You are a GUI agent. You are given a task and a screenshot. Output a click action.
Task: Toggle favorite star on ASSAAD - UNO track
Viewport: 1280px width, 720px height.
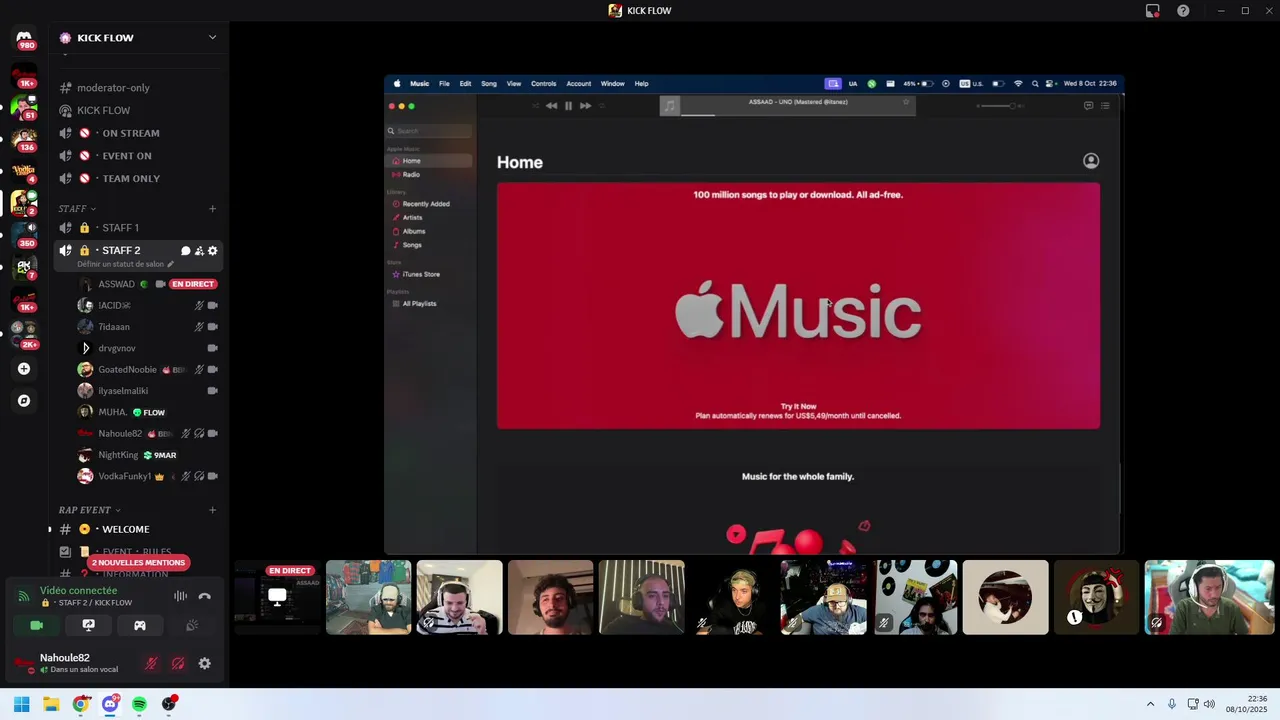(x=906, y=102)
